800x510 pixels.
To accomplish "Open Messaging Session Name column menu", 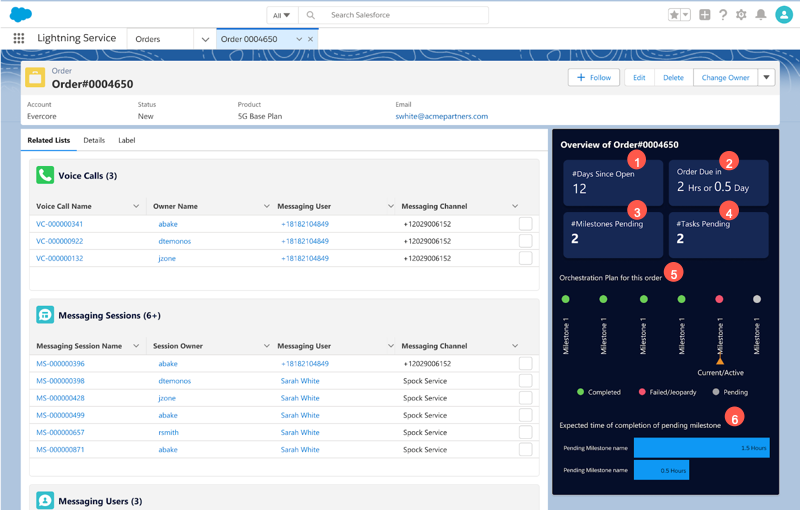I will pyautogui.click(x=136, y=346).
